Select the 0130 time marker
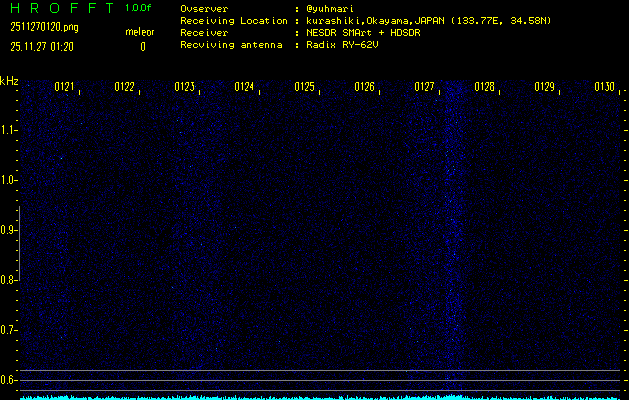The height and width of the screenshot is (400, 629). click(604, 88)
